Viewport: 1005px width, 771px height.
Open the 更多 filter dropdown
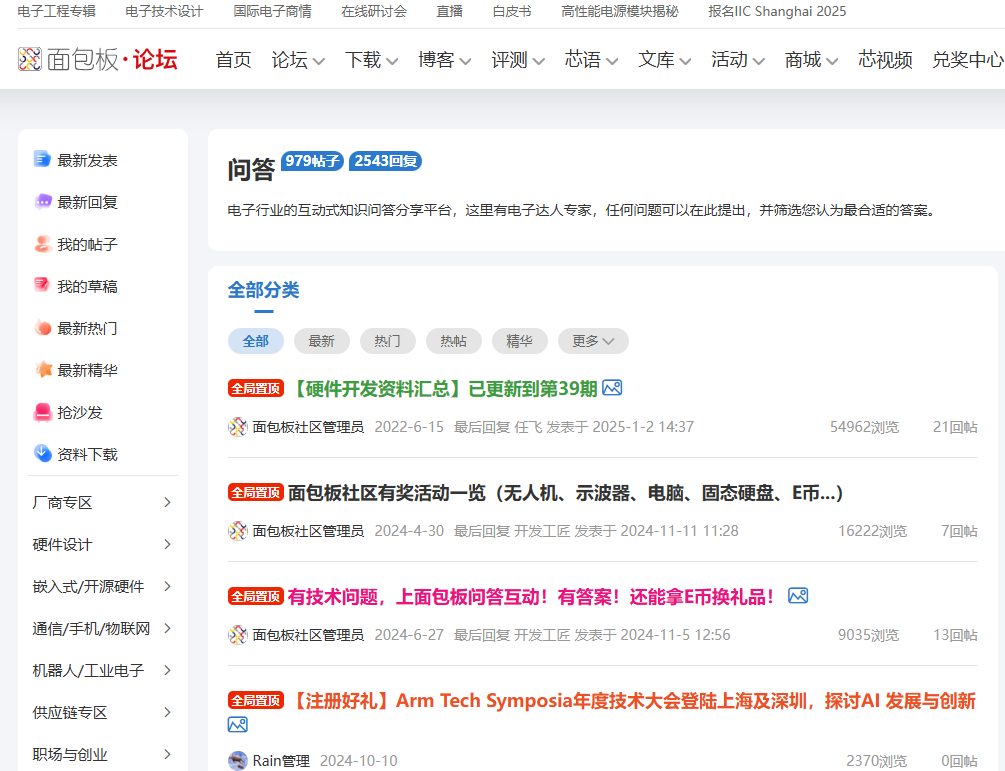593,341
